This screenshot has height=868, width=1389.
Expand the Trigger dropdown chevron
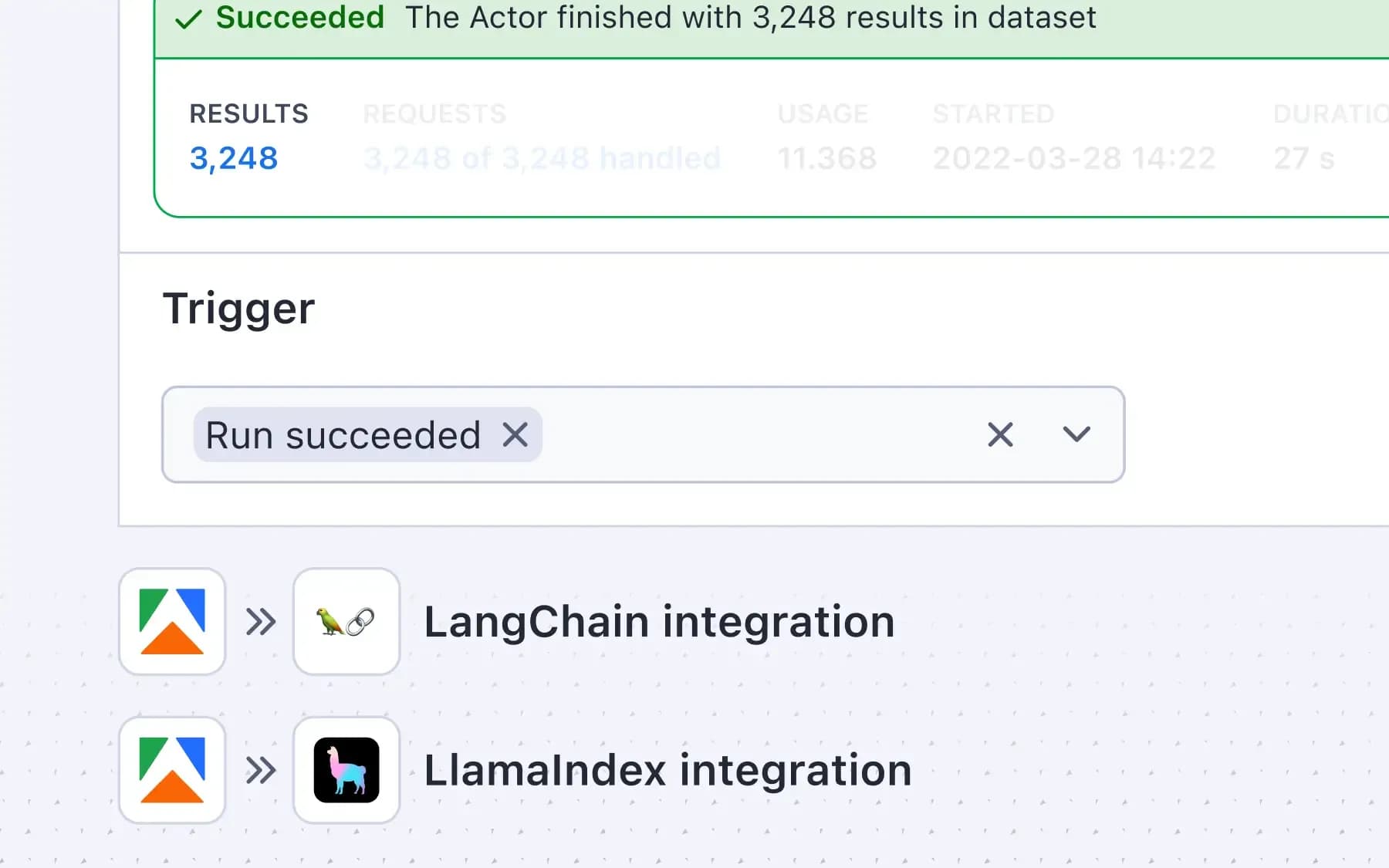1076,434
